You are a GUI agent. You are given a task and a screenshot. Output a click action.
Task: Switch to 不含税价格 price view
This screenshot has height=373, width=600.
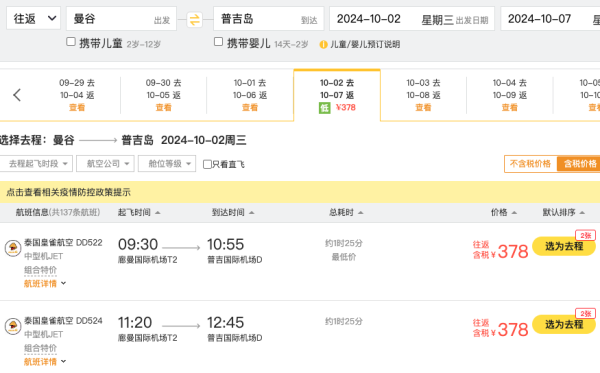click(530, 164)
